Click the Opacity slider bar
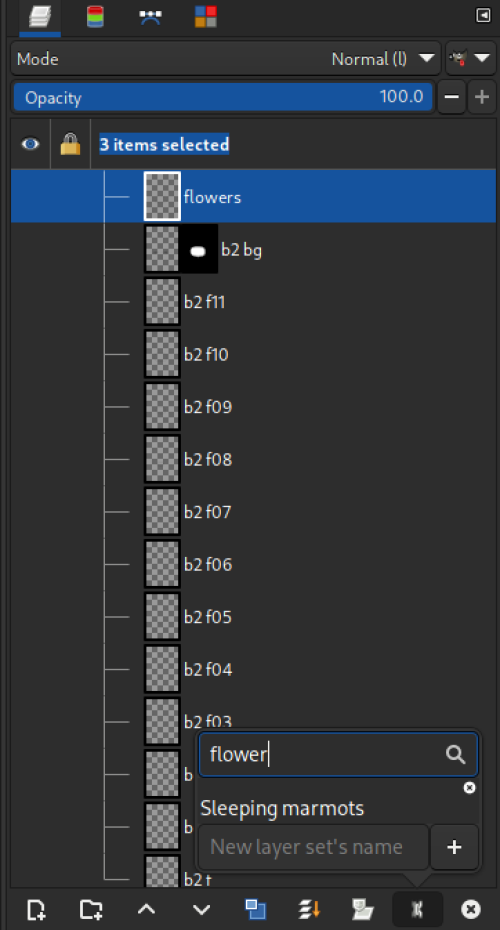Viewport: 500px width, 930px height. [x=223, y=97]
